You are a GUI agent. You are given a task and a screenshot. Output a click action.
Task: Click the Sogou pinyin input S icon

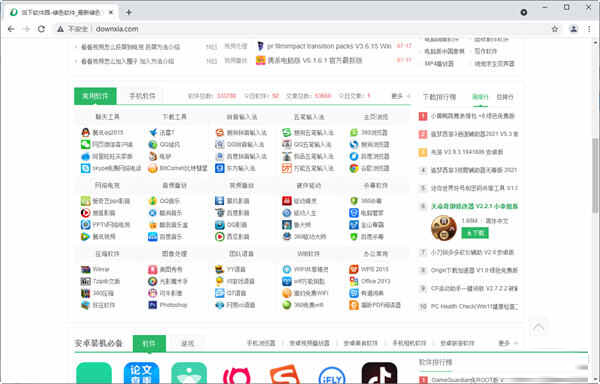point(220,132)
